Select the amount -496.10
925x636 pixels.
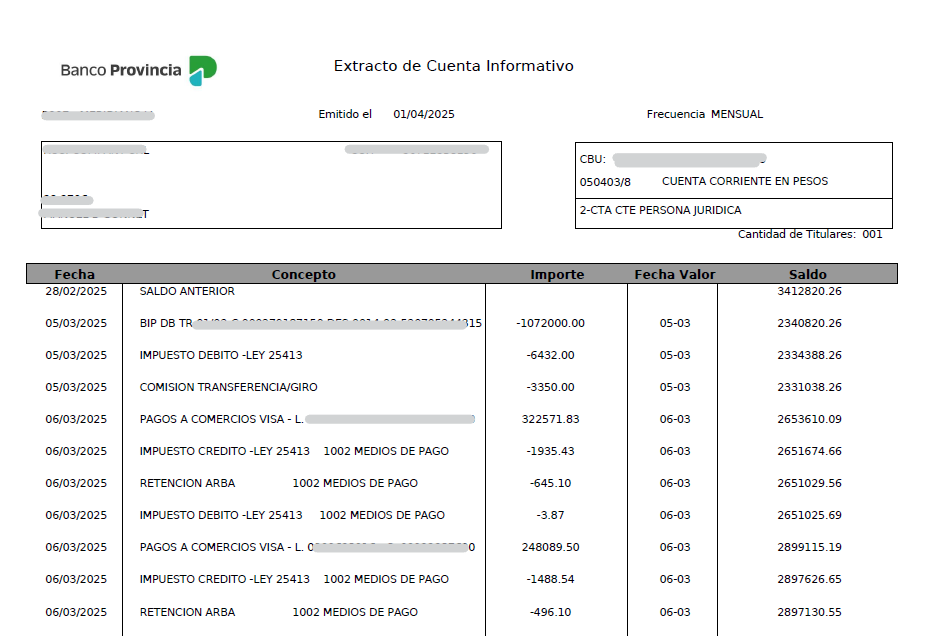(550, 612)
